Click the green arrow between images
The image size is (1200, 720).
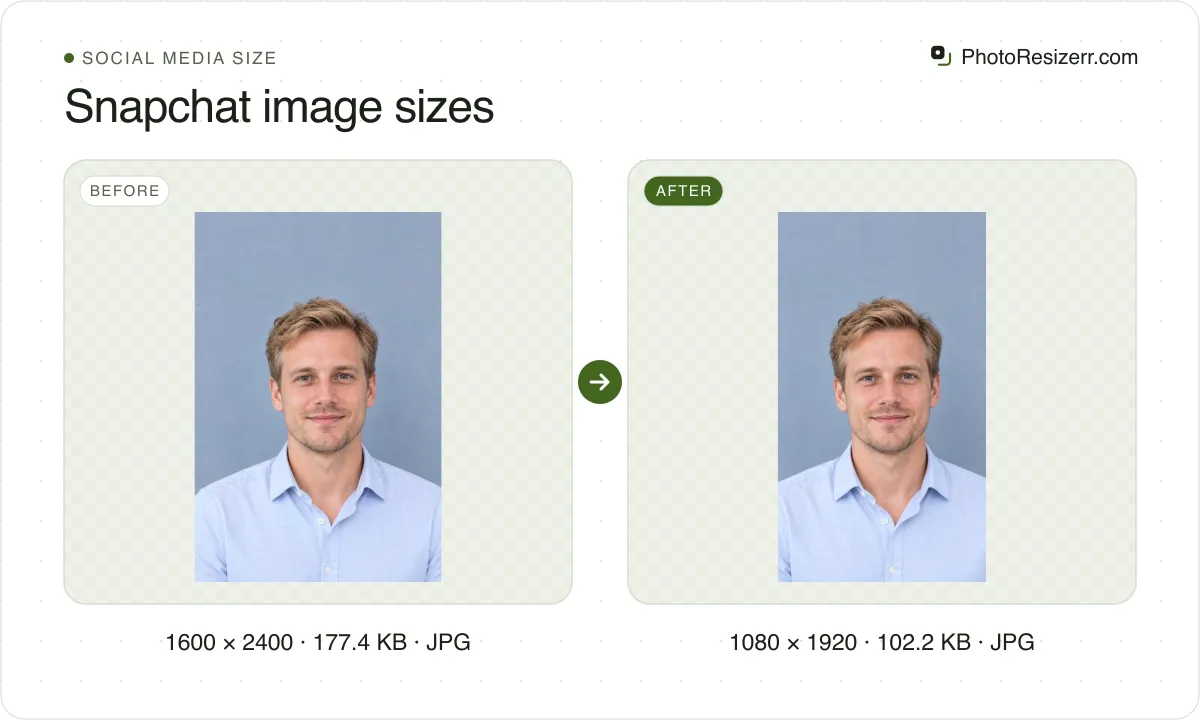[x=600, y=382]
